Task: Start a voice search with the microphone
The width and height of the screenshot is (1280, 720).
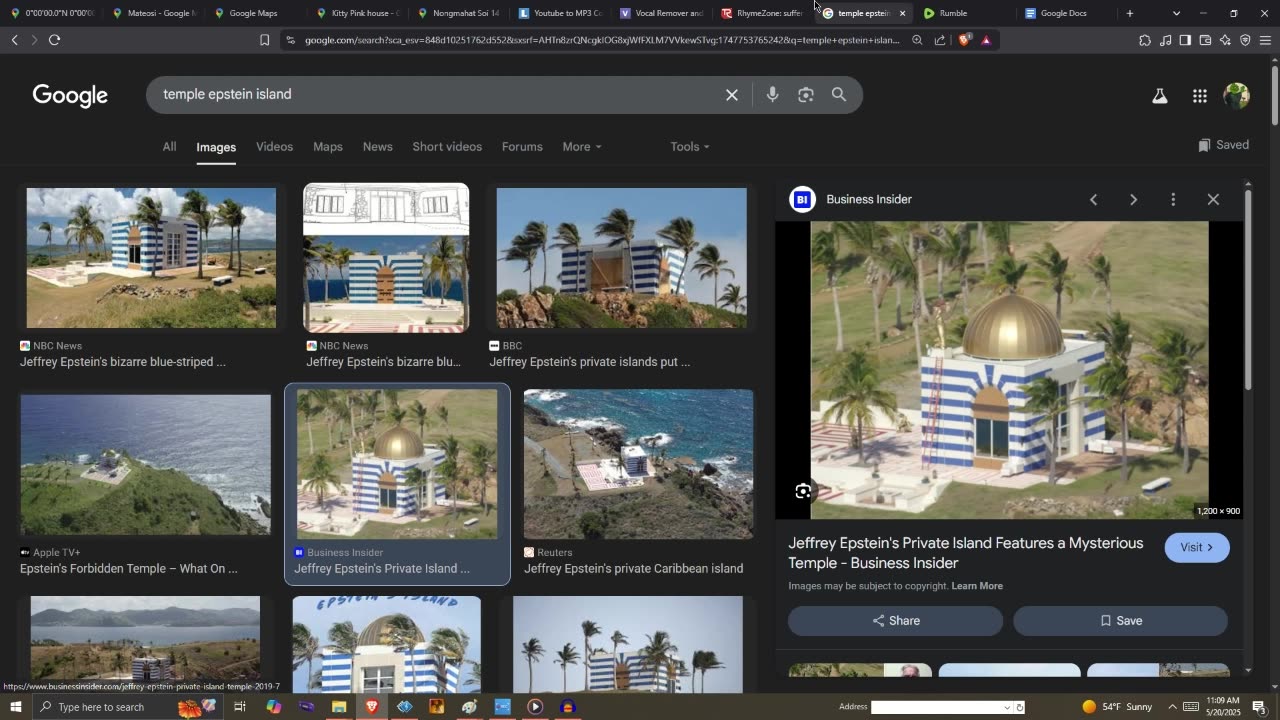Action: tap(772, 95)
